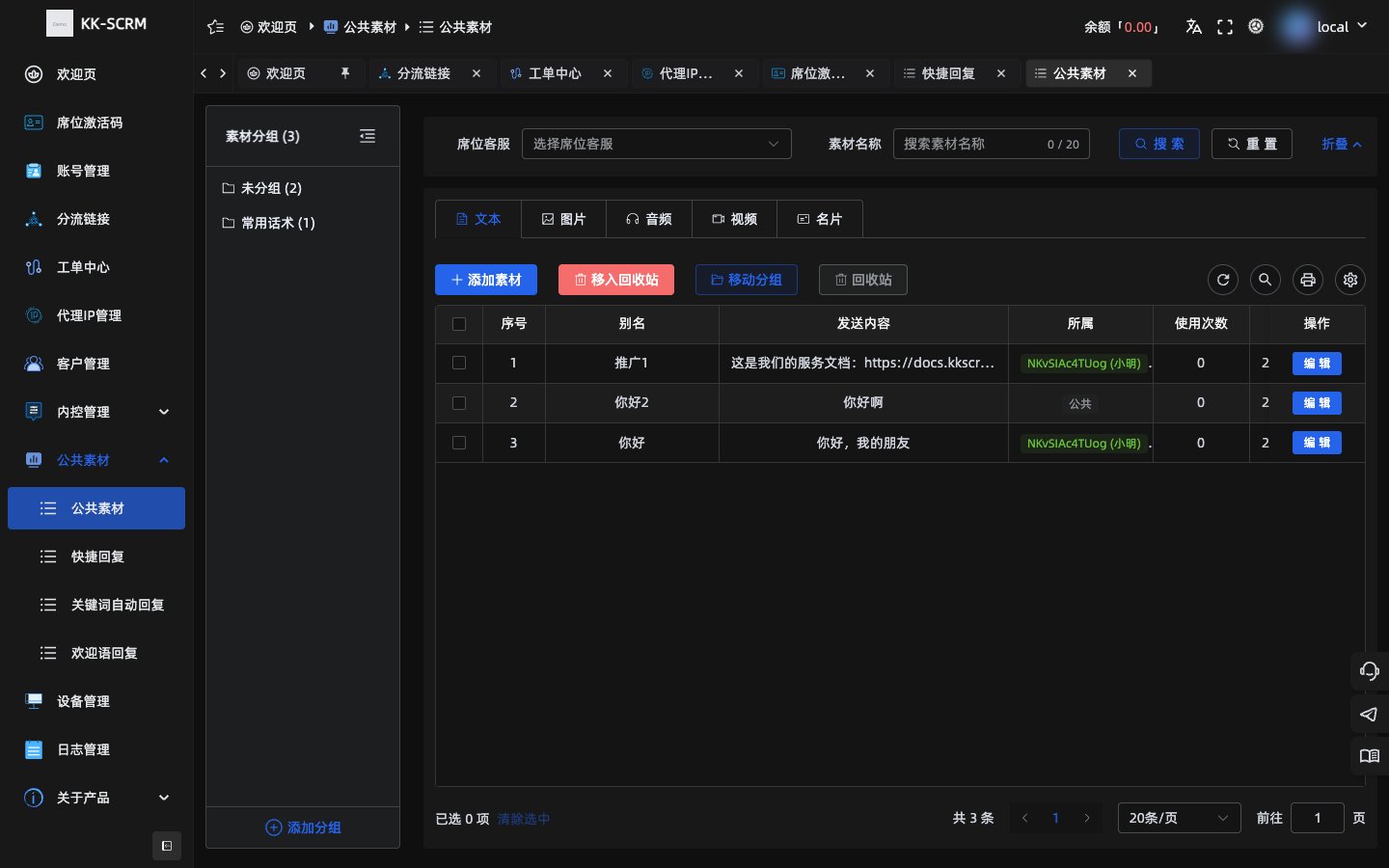The height and width of the screenshot is (868, 1389).
Task: Collapse the sidebar with the bottom toggle icon
Action: coord(167,846)
